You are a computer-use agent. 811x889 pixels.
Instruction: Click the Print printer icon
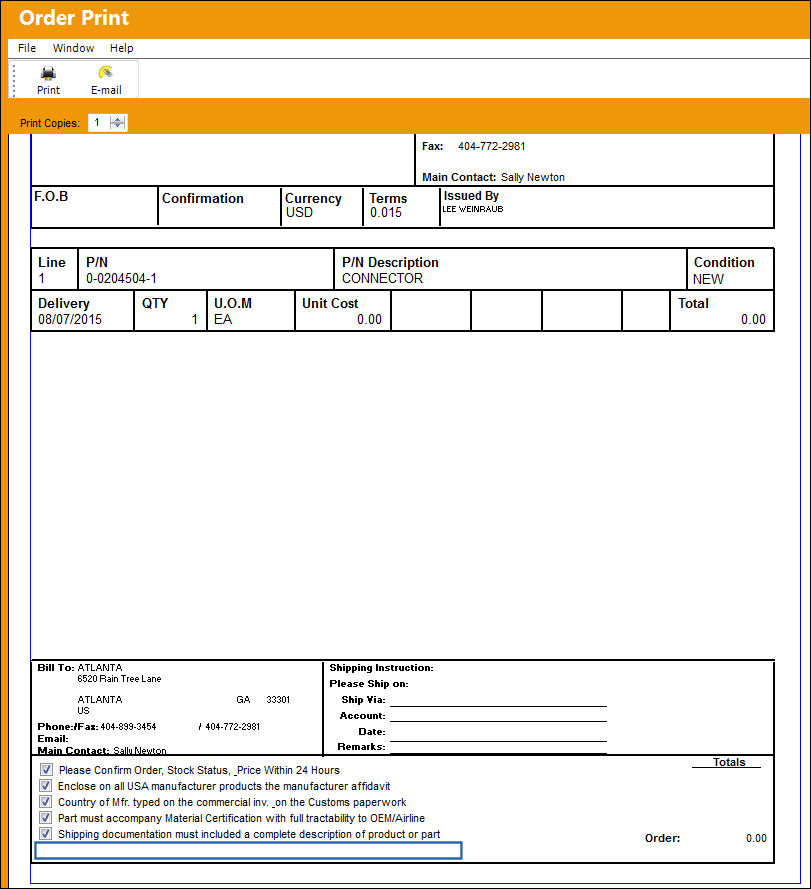[x=48, y=73]
